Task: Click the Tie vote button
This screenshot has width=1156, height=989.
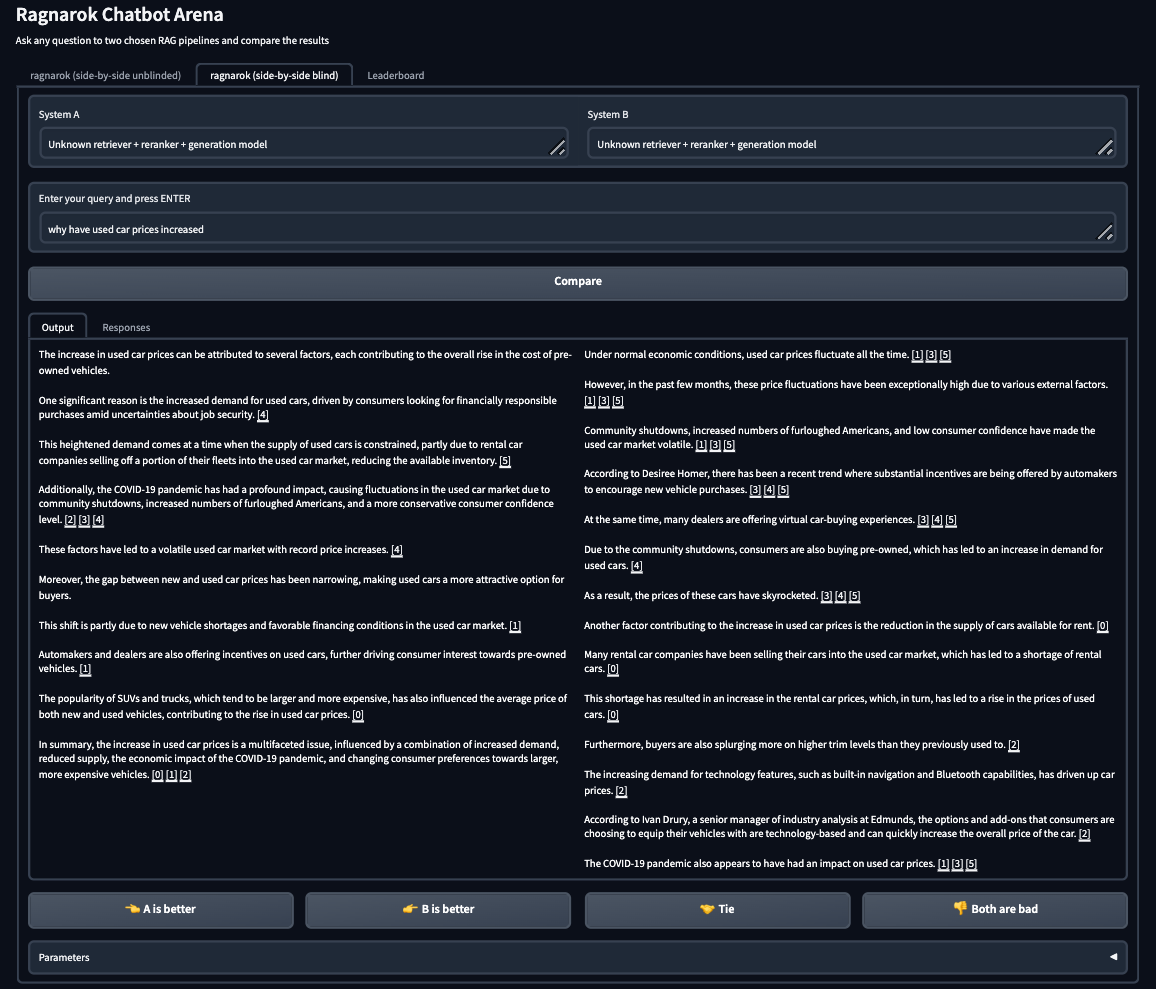Action: tap(717, 910)
